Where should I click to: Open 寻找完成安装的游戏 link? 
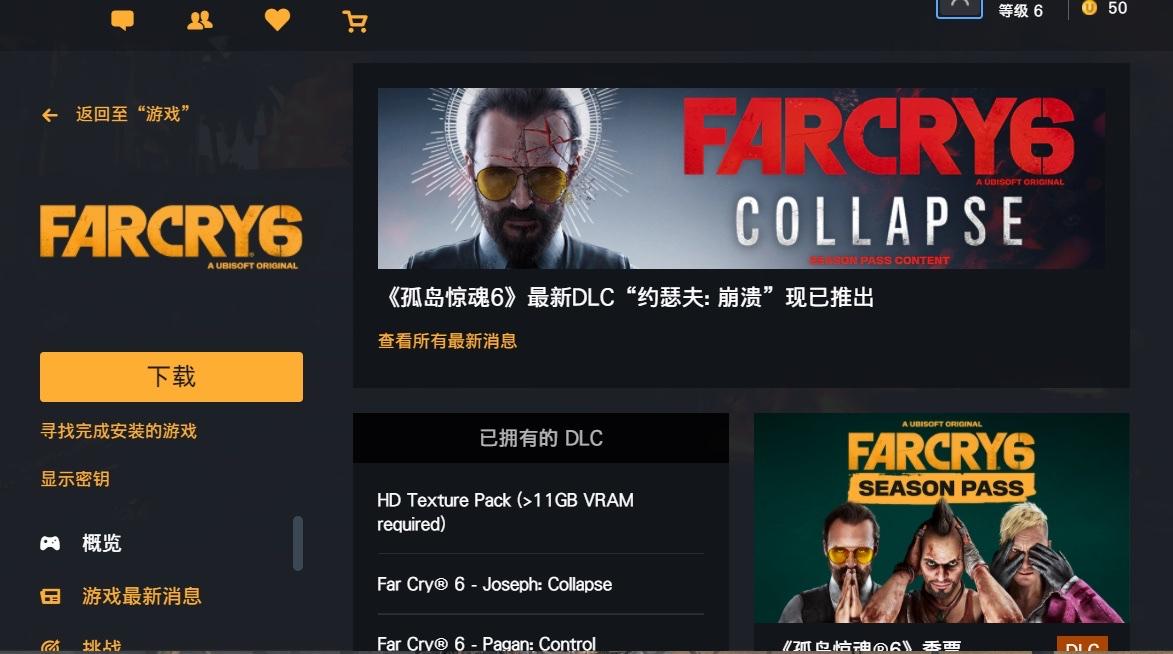point(118,431)
